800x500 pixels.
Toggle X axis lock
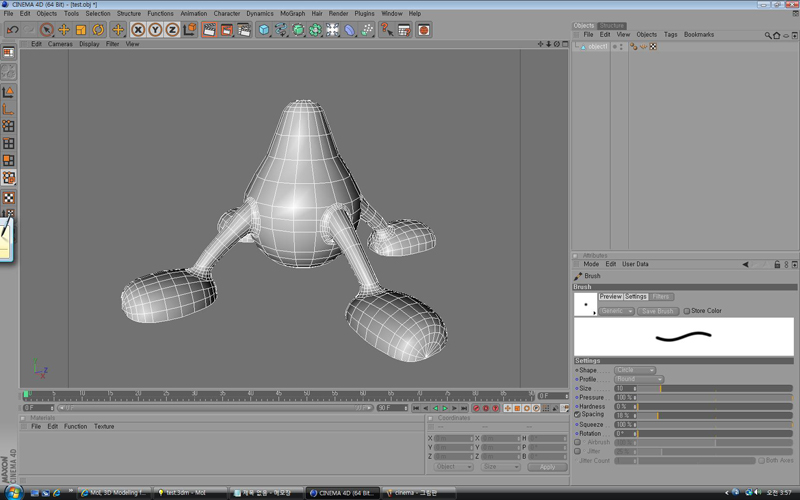(x=138, y=30)
